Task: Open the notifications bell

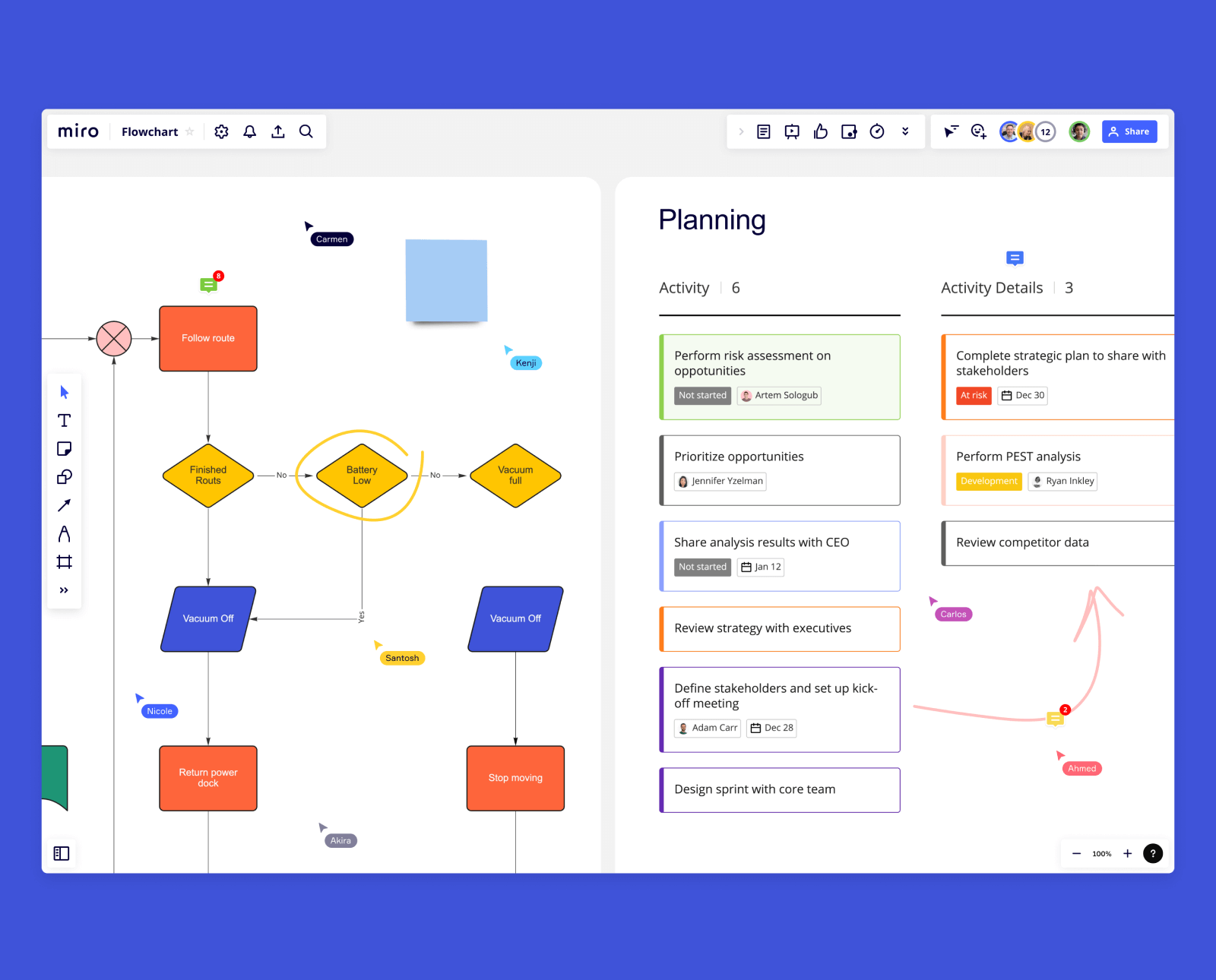Action: [x=249, y=131]
